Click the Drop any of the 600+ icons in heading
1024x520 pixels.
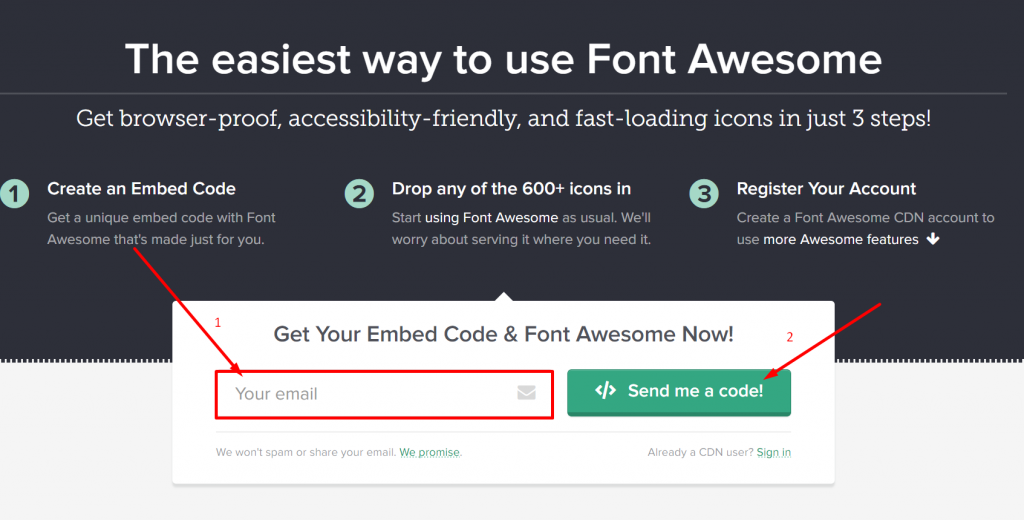[x=511, y=189]
